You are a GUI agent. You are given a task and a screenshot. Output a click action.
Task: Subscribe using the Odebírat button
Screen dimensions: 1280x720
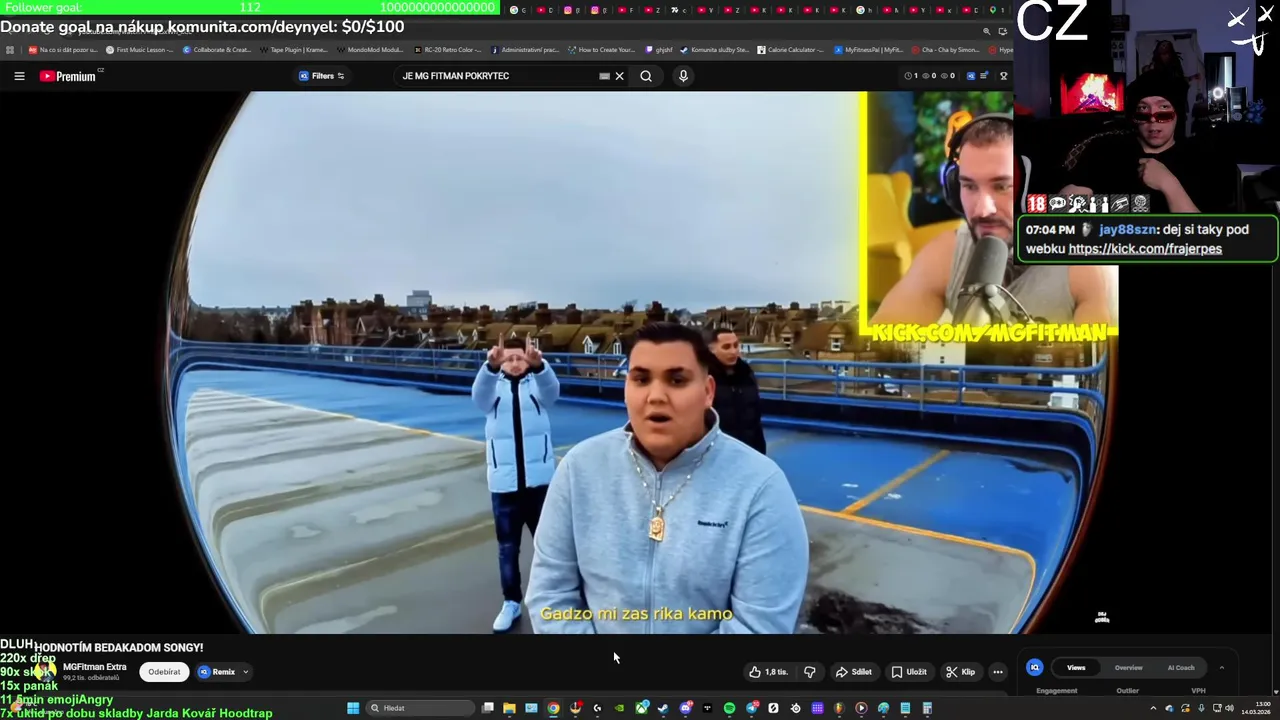164,672
